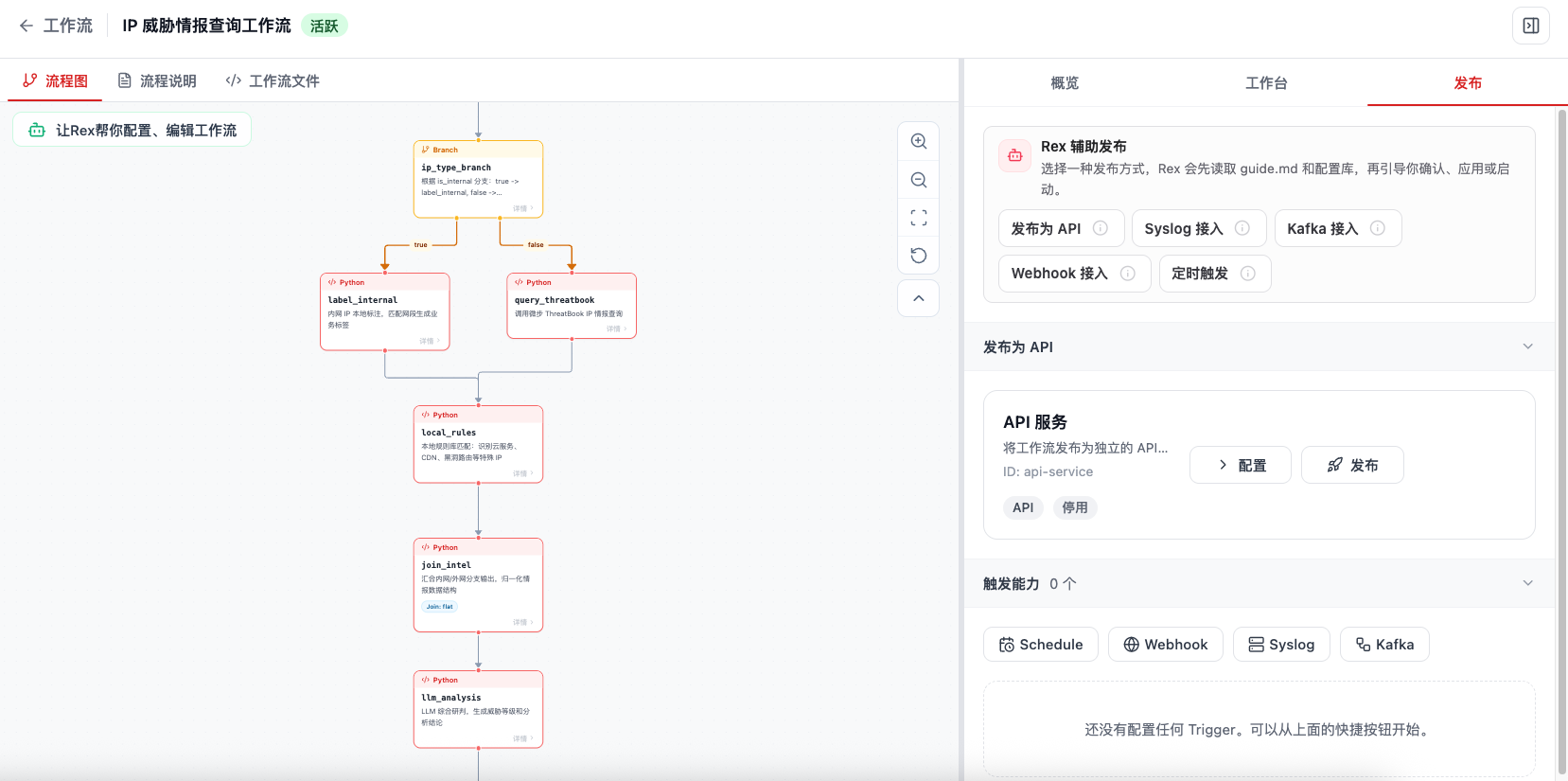Click the right panel vertical scrollbar
This screenshot has width=1568, height=781.
[1561, 442]
